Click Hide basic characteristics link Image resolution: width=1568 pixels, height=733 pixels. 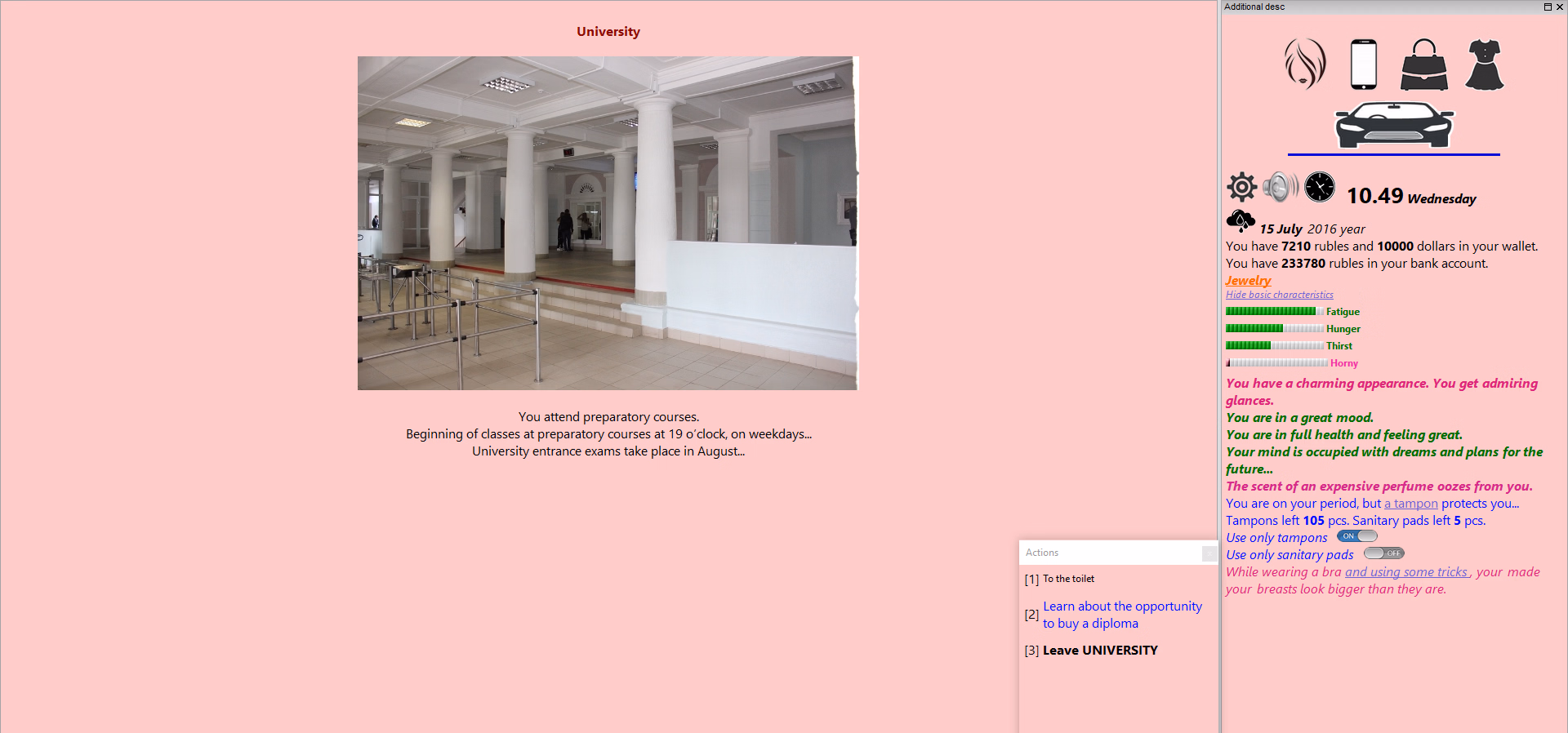[1279, 295]
